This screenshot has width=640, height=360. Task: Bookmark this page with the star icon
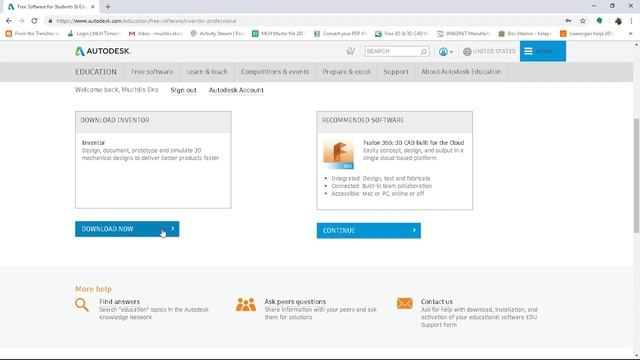pyautogui.click(x=583, y=21)
